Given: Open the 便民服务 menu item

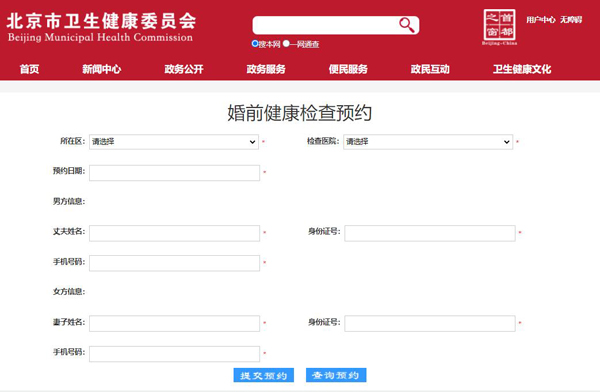Looking at the screenshot, I should point(348,69).
